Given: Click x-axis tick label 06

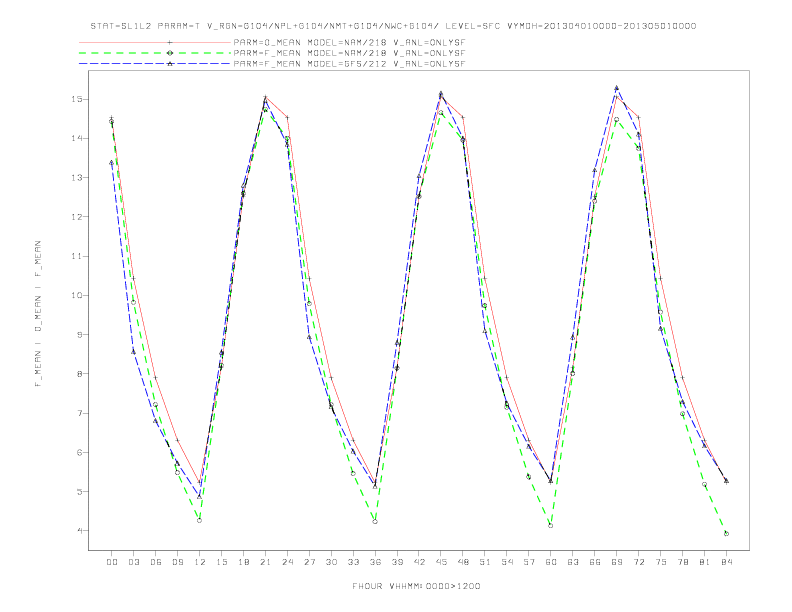Looking at the screenshot, I should [156, 562].
